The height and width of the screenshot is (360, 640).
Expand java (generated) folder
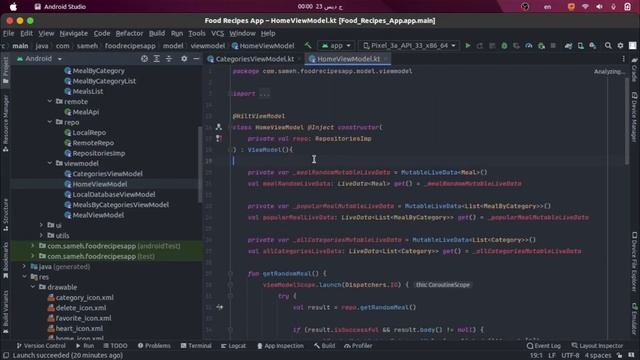pos(24,266)
